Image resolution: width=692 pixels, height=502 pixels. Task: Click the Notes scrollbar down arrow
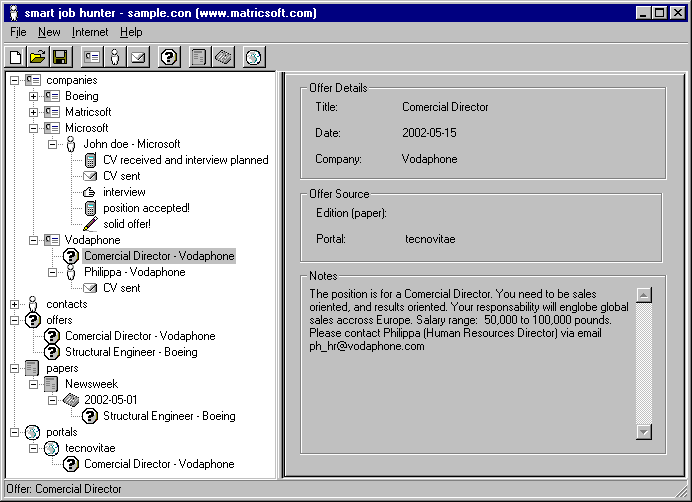point(644,432)
